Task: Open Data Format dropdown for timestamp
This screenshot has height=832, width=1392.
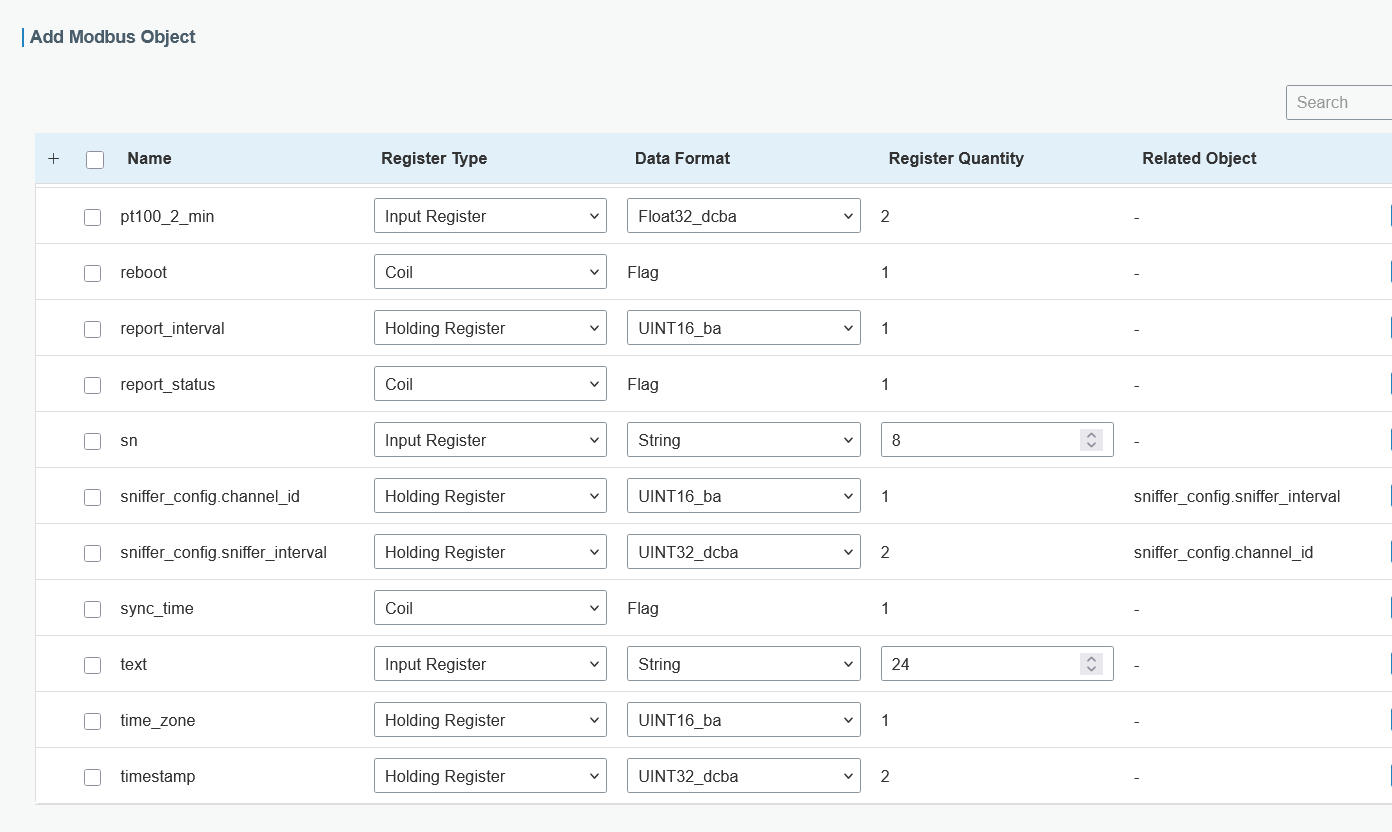Action: 743,776
